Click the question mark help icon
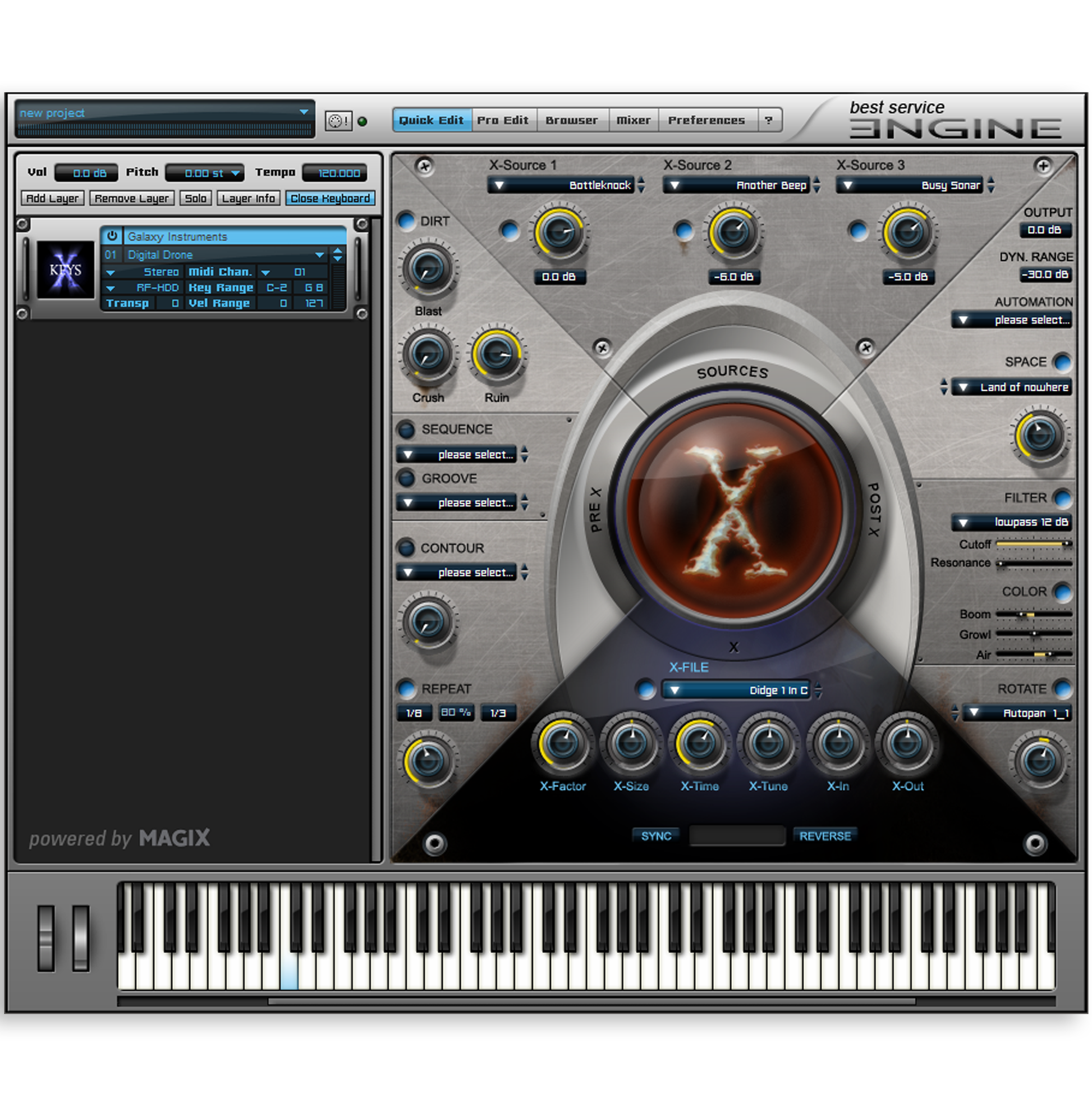The height and width of the screenshot is (1093, 1092). pos(769,120)
